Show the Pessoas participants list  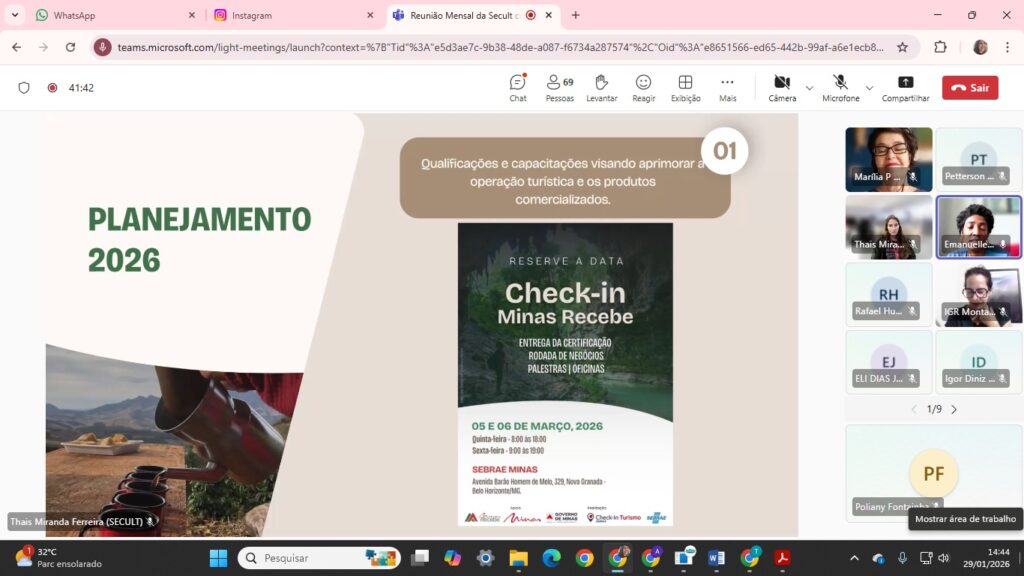559,87
